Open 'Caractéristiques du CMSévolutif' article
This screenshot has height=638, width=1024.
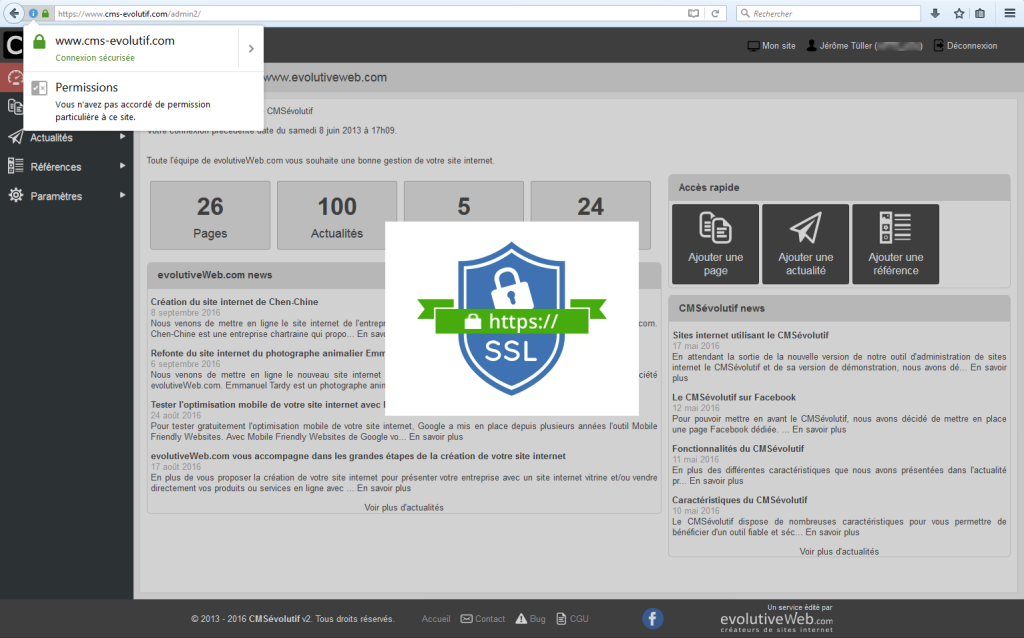(740, 500)
